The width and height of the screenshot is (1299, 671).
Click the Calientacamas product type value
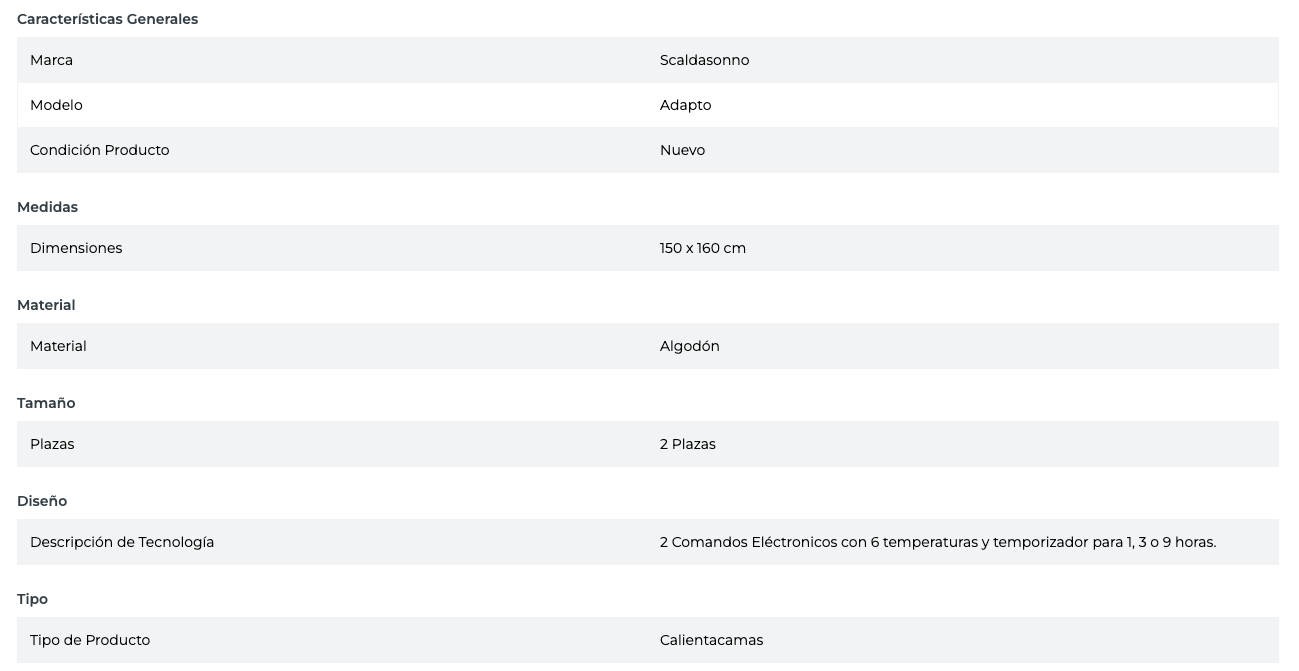point(711,640)
